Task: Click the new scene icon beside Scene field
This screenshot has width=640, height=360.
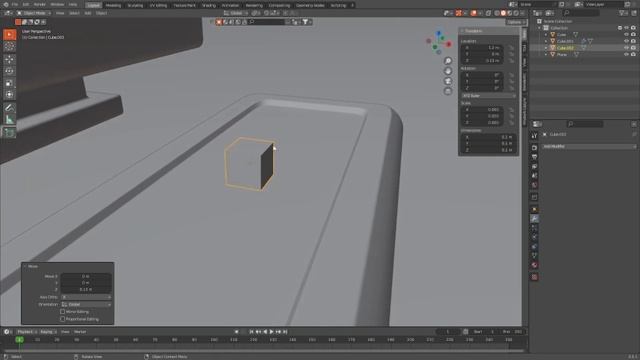Action: click(x=562, y=4)
